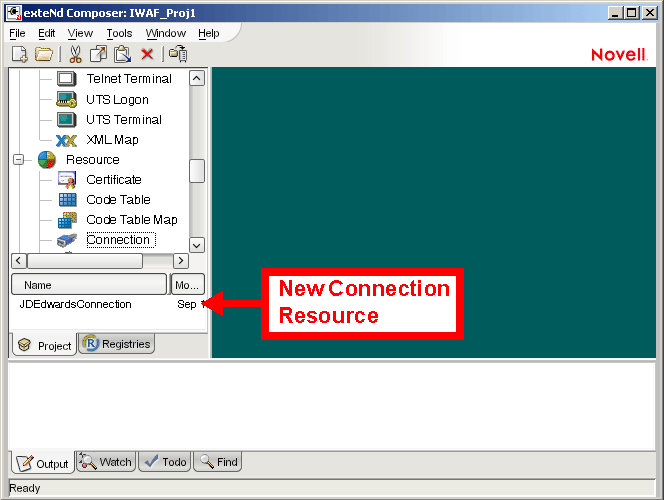Click the Cut scissors icon
The image size is (664, 500).
pyautogui.click(x=75, y=54)
